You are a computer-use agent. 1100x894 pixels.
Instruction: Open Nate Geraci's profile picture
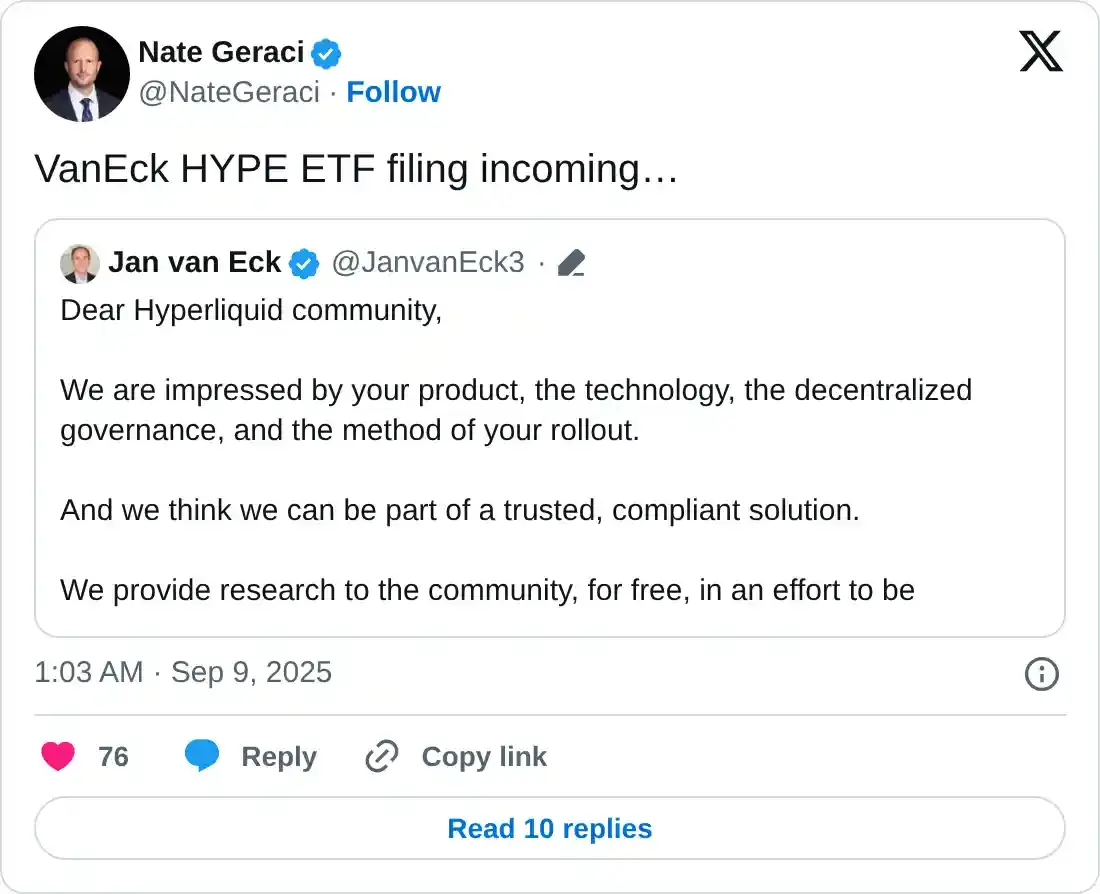pos(82,74)
